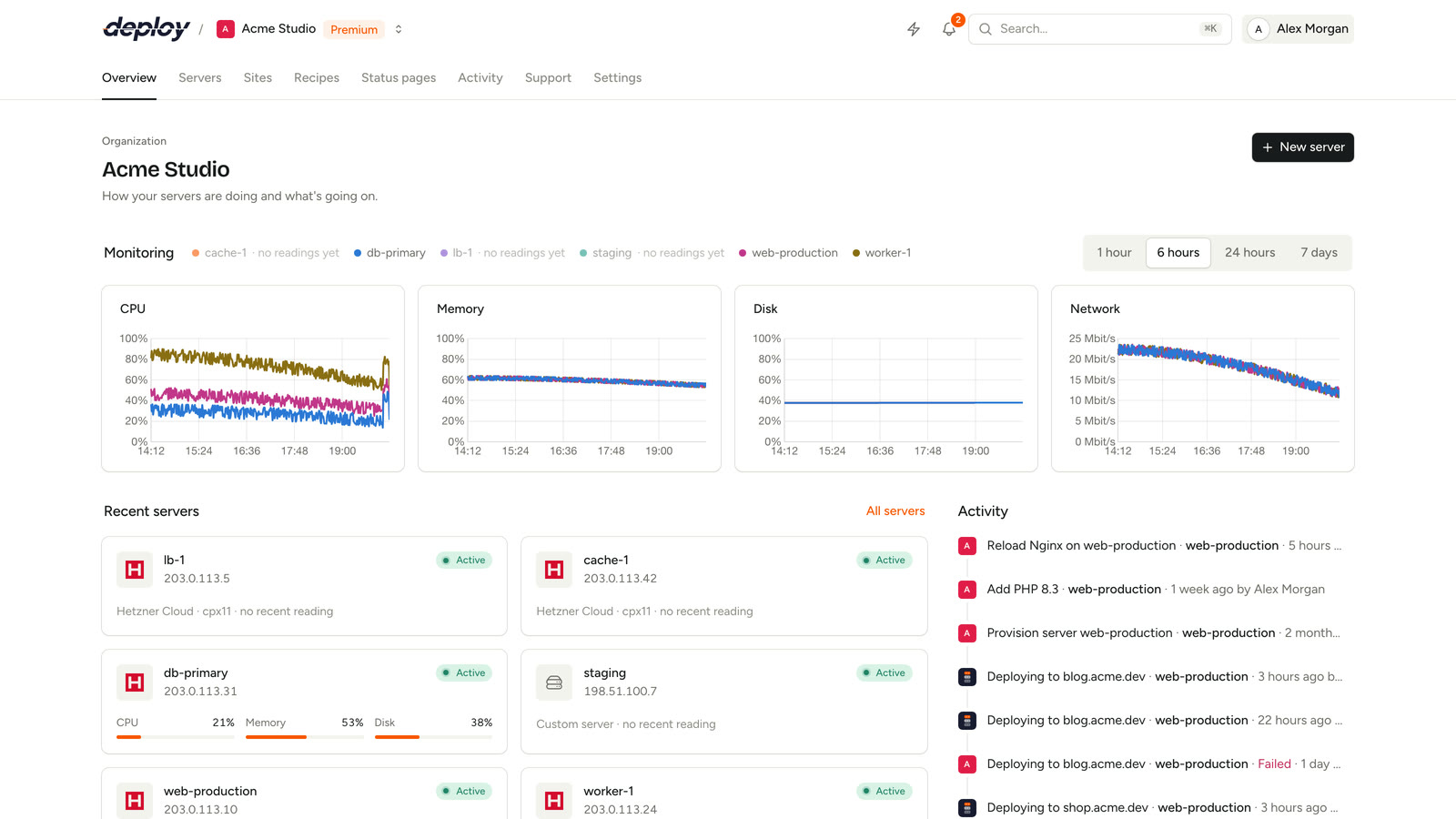Click the db-primary Disk usage bar
Image resolution: width=1456 pixels, height=819 pixels.
[x=433, y=737]
